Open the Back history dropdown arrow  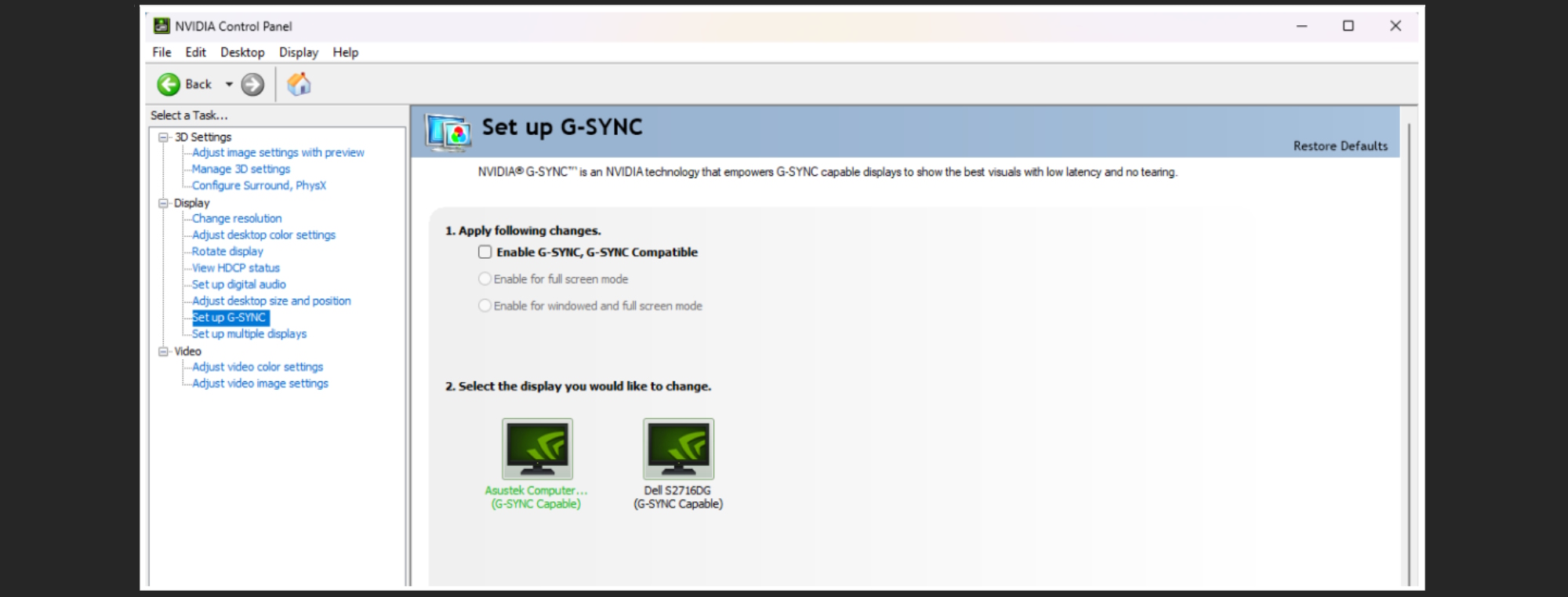click(x=229, y=84)
